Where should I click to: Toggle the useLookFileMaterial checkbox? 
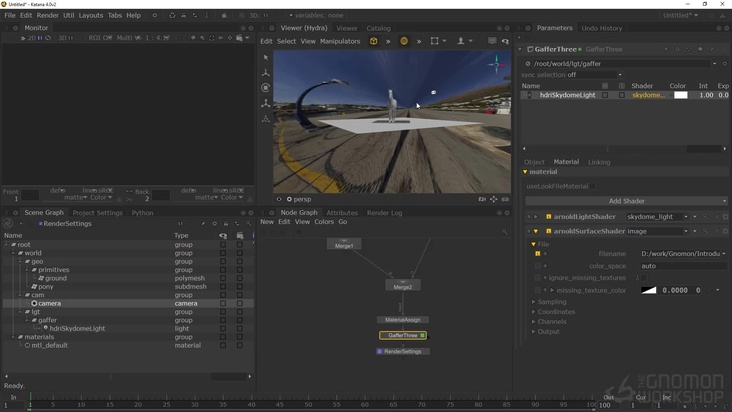(592, 186)
